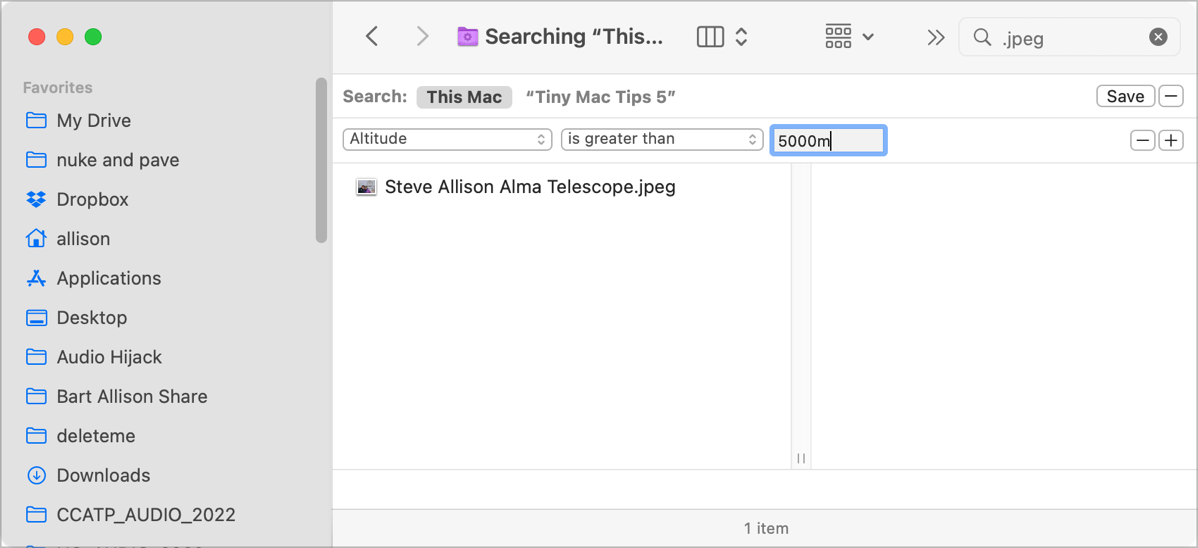Image resolution: width=1198 pixels, height=548 pixels.
Task: Open the allison home folder
Action: coord(83,239)
